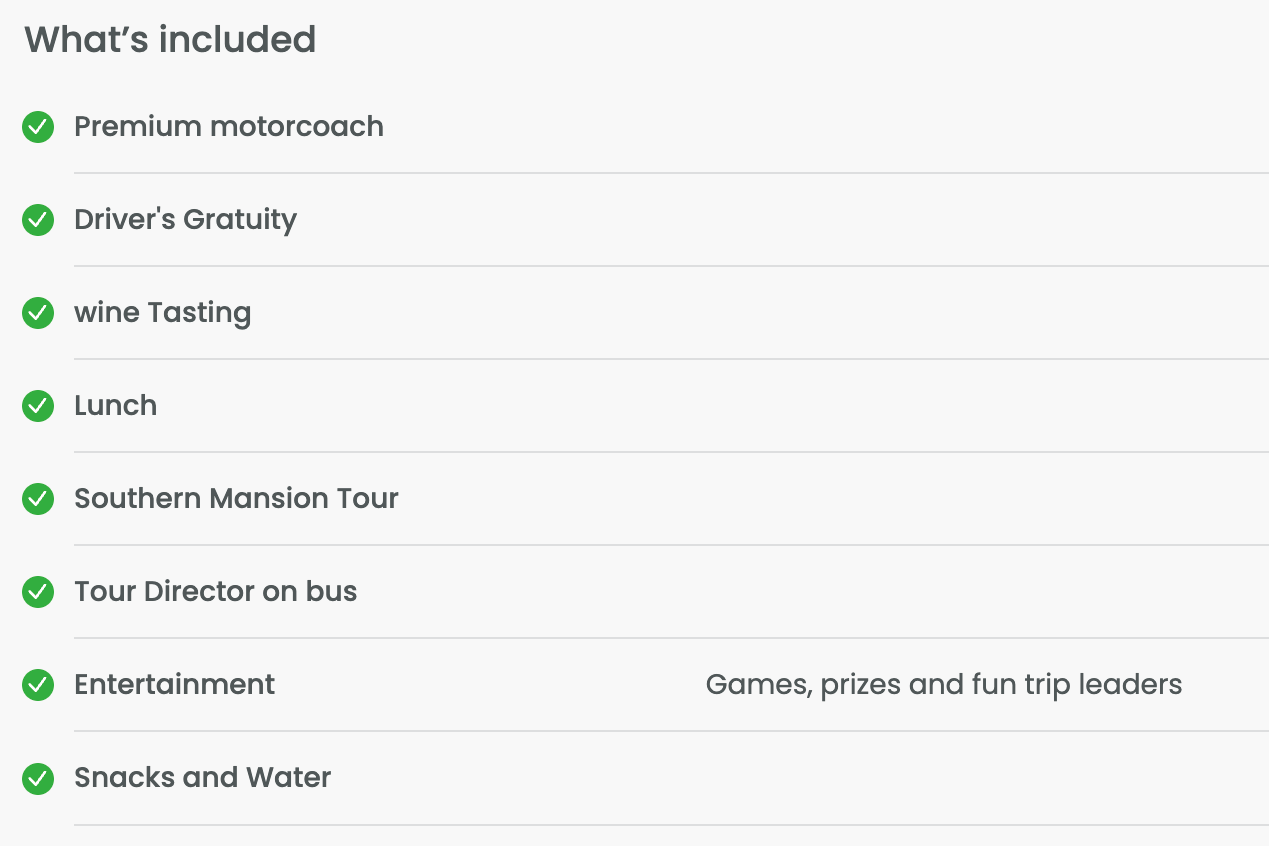1269x846 pixels.
Task: Click the Snacks and Water text
Action: pos(202,778)
